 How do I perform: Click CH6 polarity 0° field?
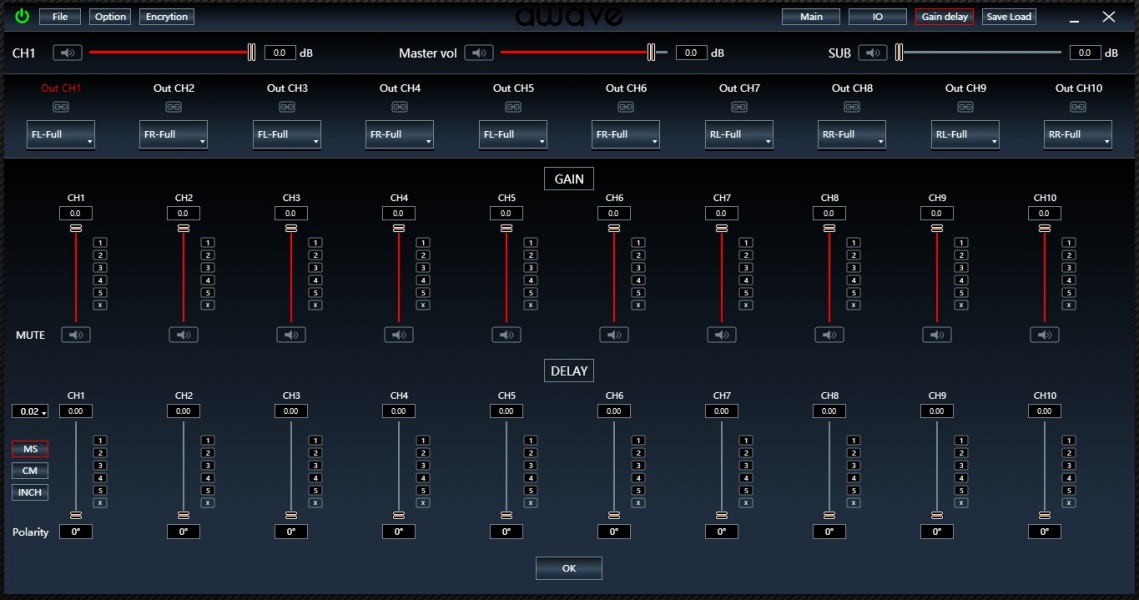613,532
